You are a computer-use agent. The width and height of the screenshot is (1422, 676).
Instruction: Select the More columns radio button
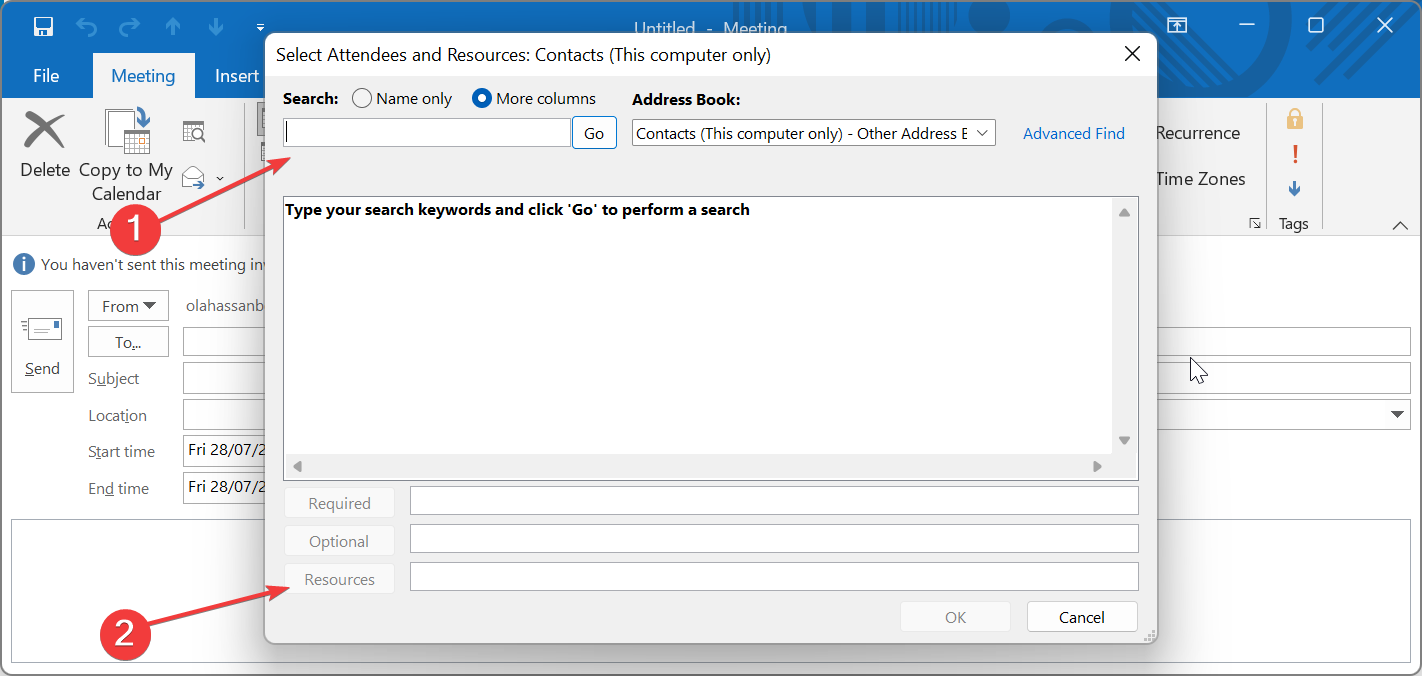click(482, 99)
